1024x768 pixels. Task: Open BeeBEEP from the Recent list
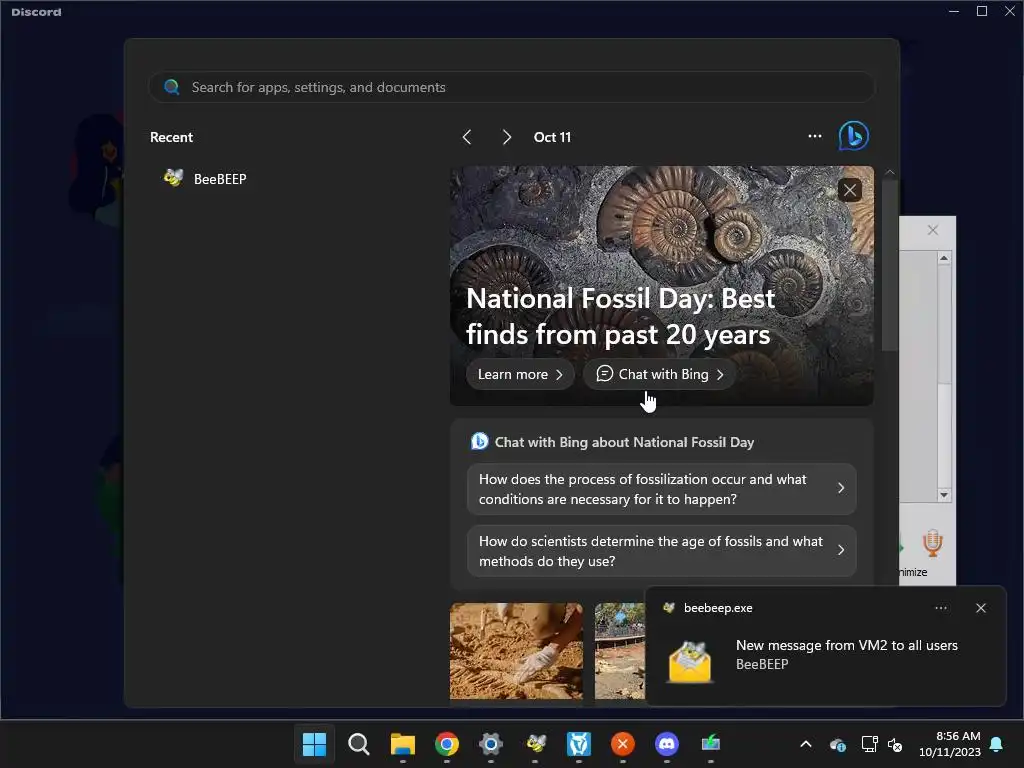[204, 178]
